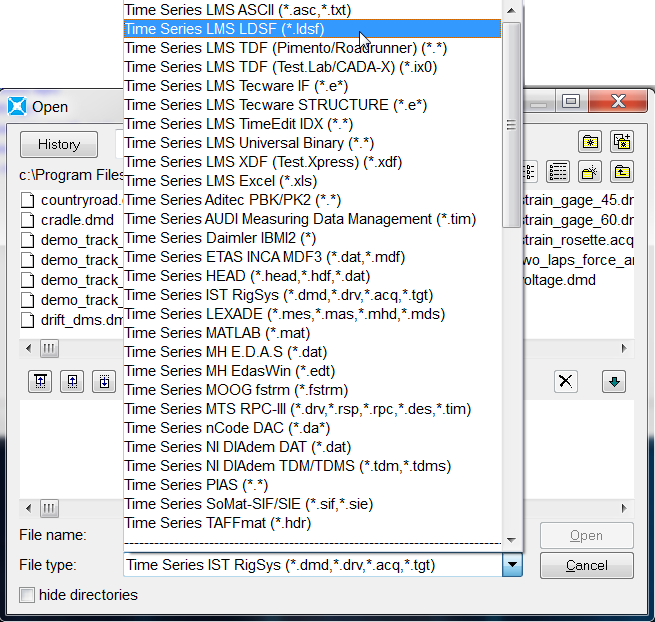The height and width of the screenshot is (622, 655).
Task: Go up one folder level icon
Action: pos(622,172)
